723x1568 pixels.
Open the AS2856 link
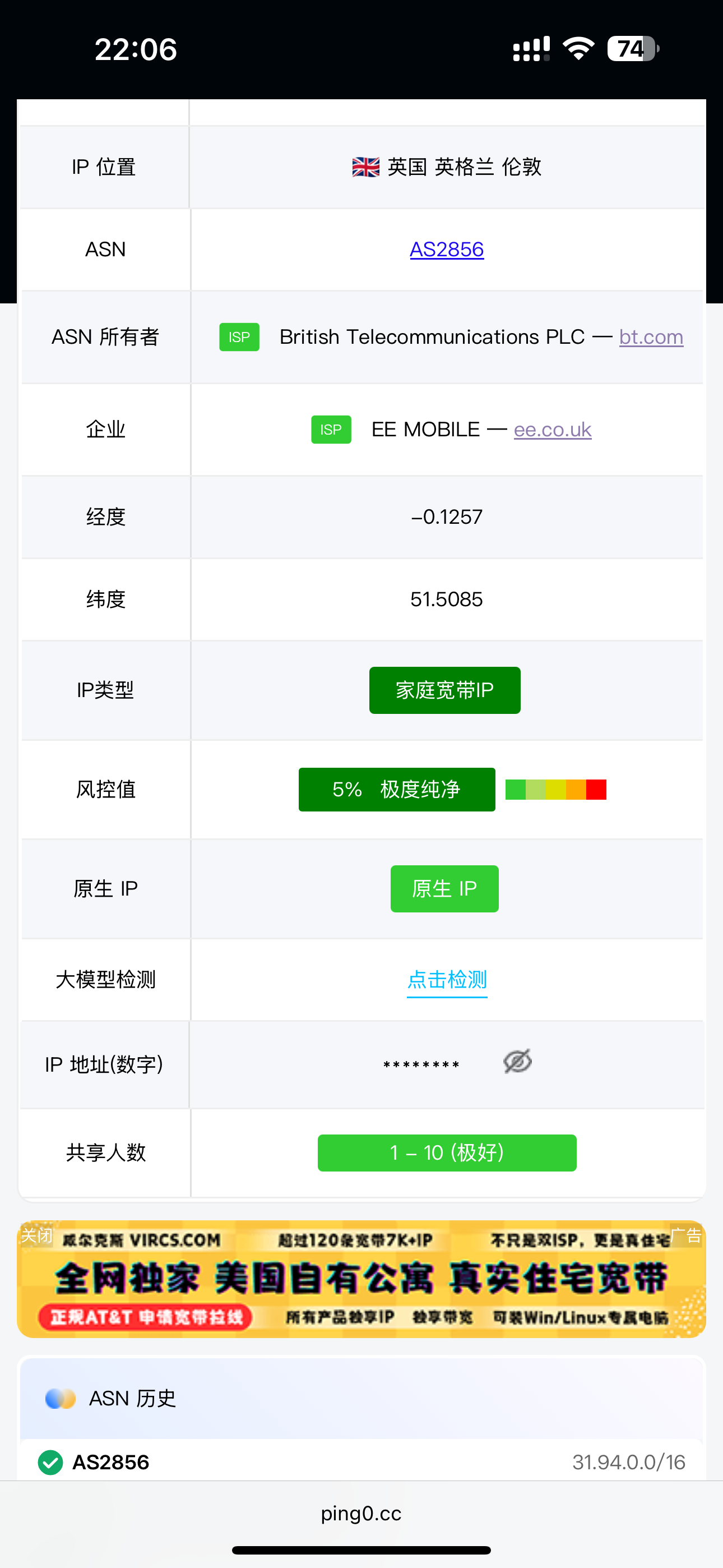(x=447, y=250)
